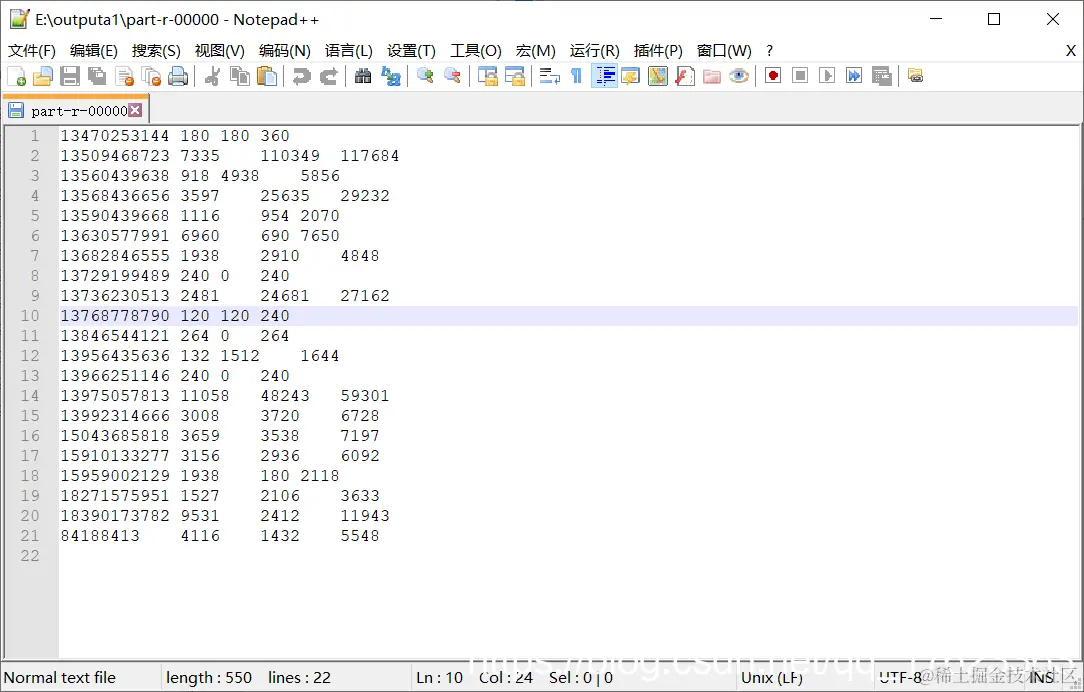Start macro recording with the red dot
The image size is (1084, 692).
click(x=773, y=76)
